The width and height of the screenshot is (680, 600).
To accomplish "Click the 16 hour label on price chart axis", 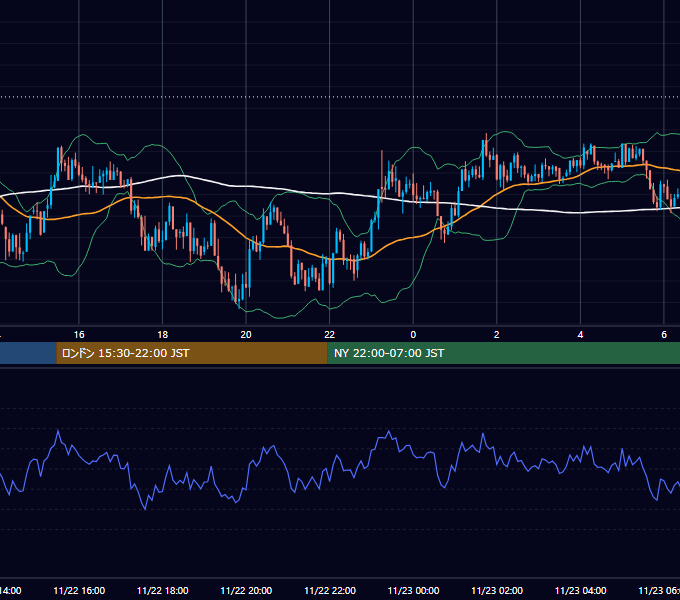I will (79, 335).
